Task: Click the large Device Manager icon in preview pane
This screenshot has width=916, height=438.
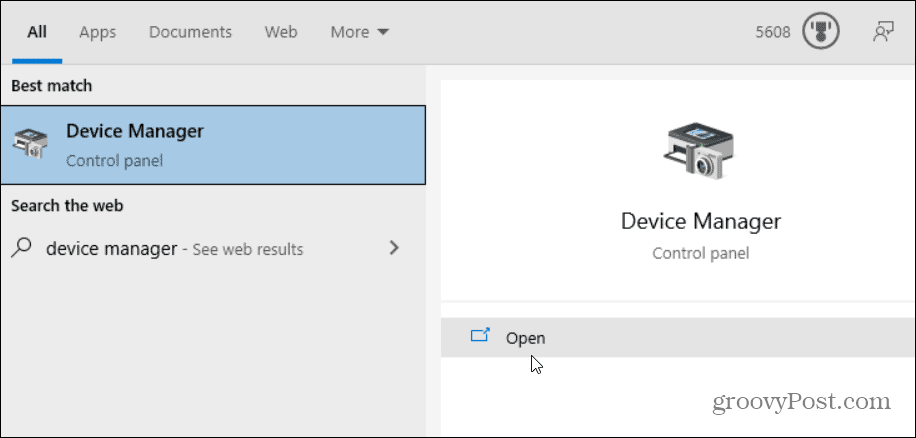Action: pyautogui.click(x=699, y=152)
